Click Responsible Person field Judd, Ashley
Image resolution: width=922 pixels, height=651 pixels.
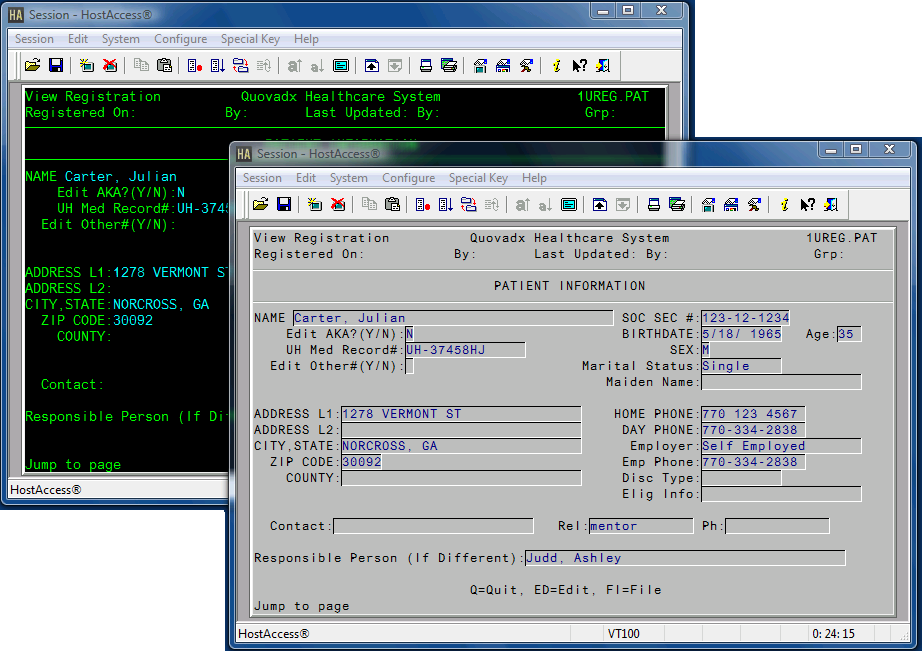(685, 557)
